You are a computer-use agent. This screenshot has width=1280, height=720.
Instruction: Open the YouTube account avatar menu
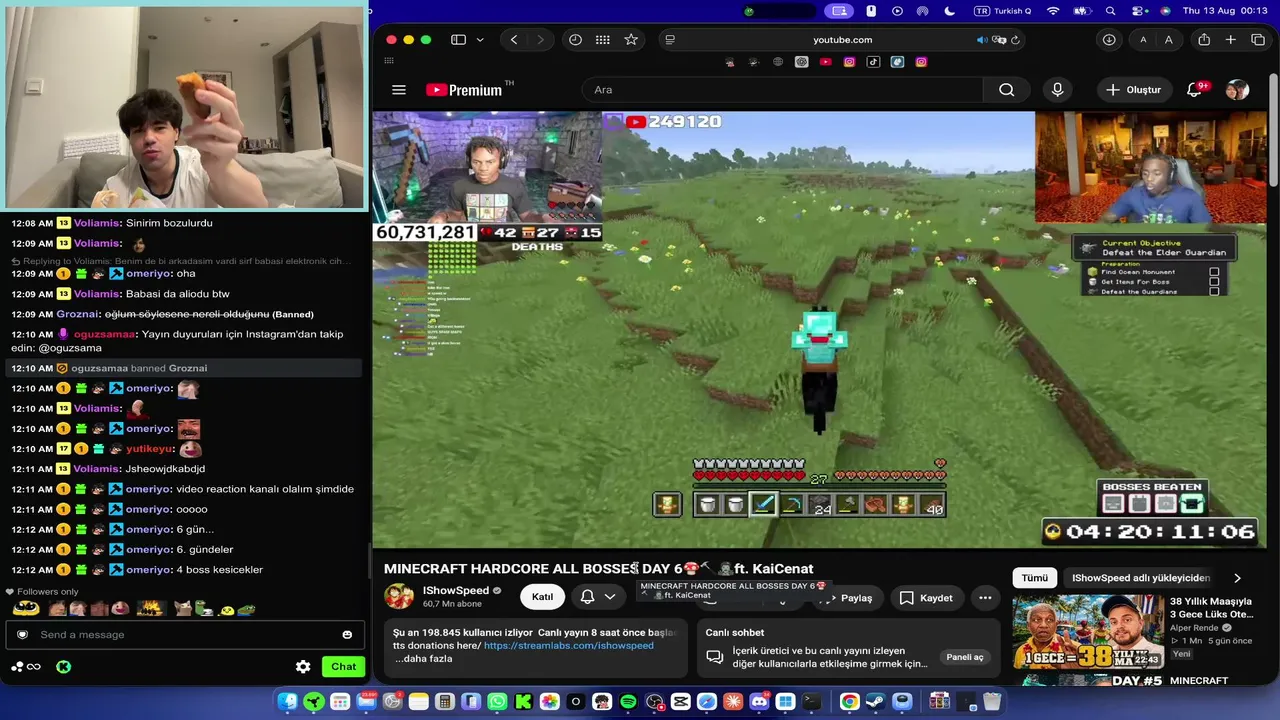[x=1238, y=90]
